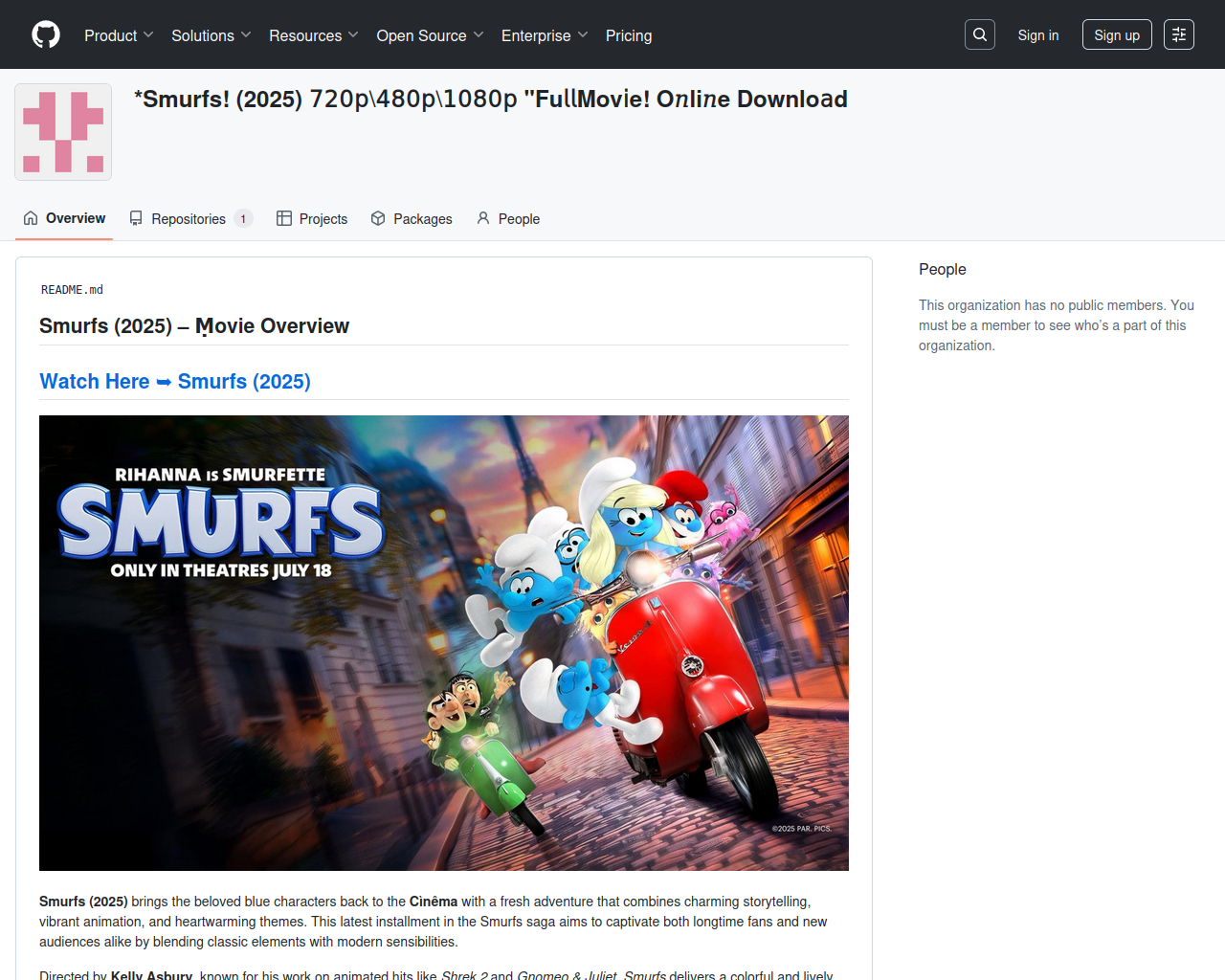Click the README.md label
The width and height of the screenshot is (1225, 980).
point(72,290)
